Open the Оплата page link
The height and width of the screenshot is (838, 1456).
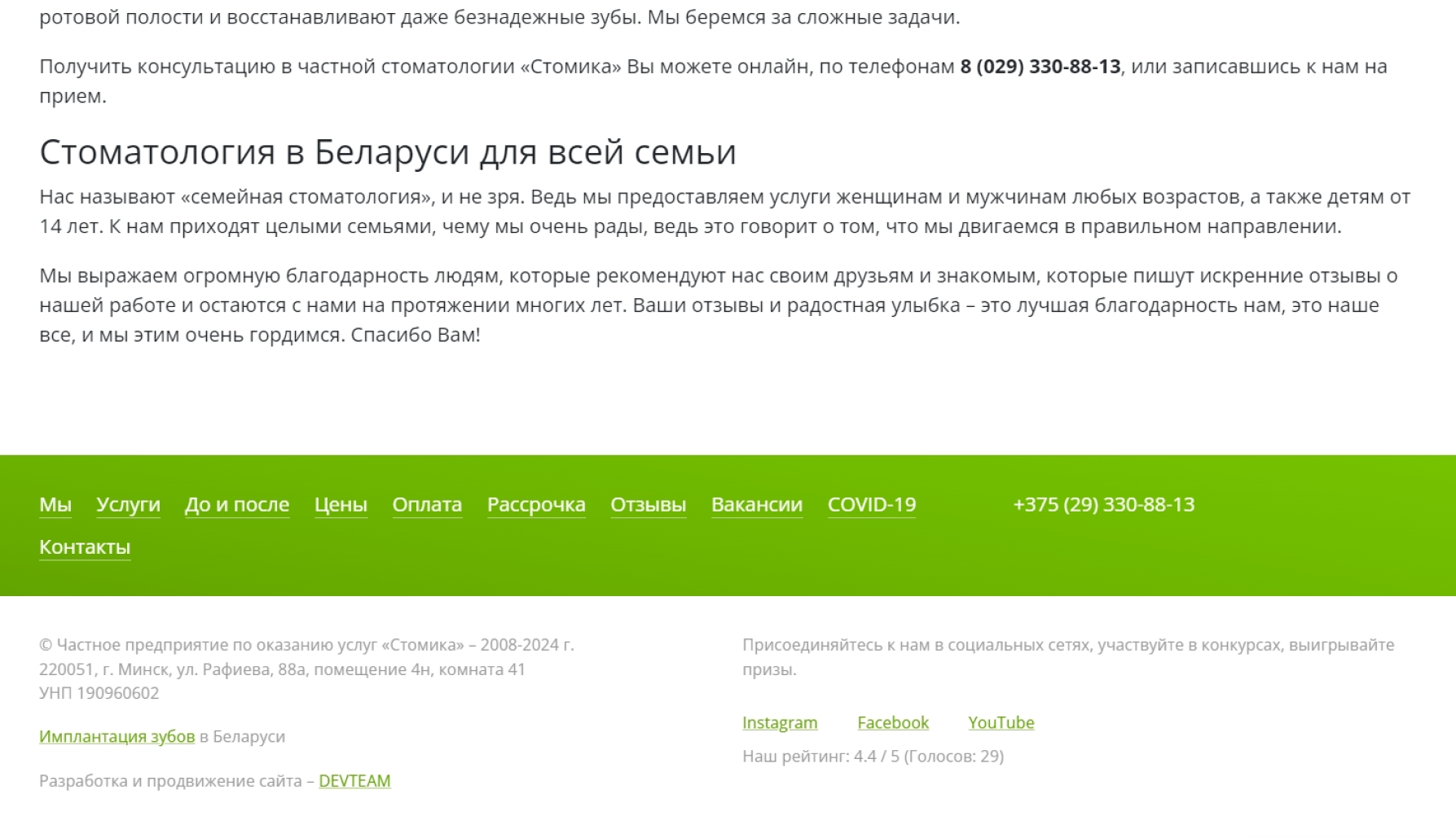point(427,505)
